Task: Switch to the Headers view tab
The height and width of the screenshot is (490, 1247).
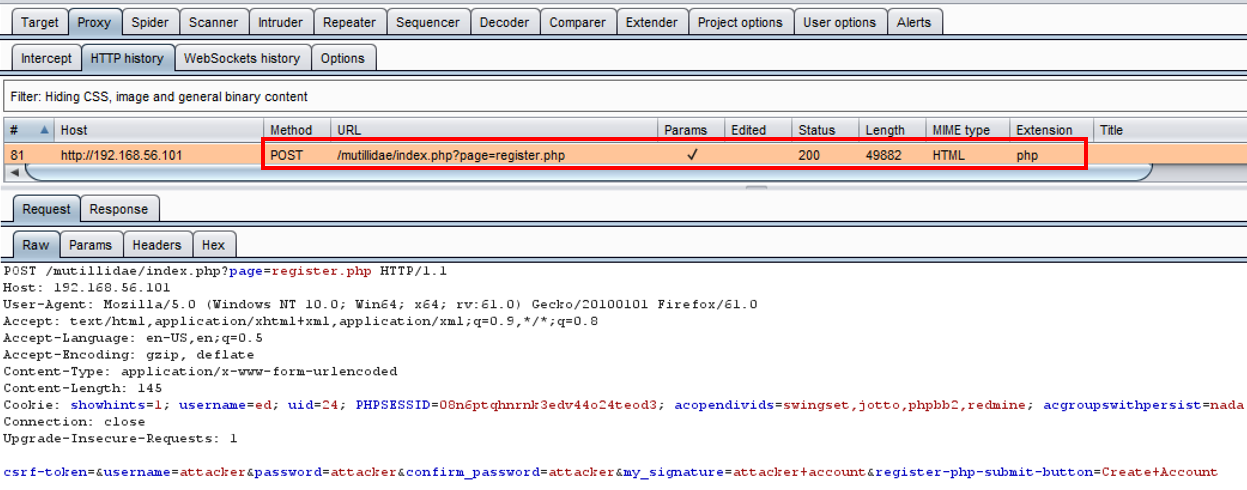Action: click(157, 245)
